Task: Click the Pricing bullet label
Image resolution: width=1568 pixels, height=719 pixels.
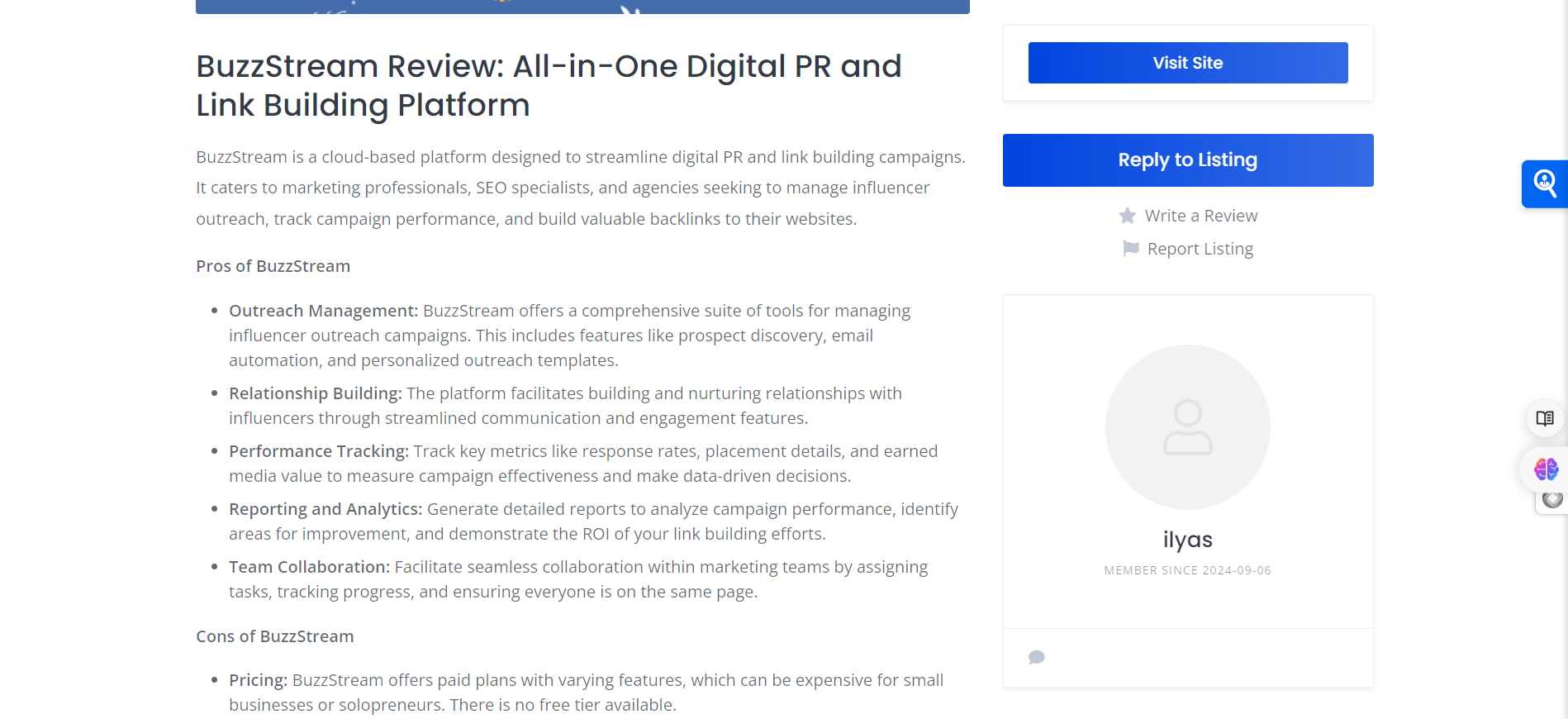Action: (x=259, y=680)
